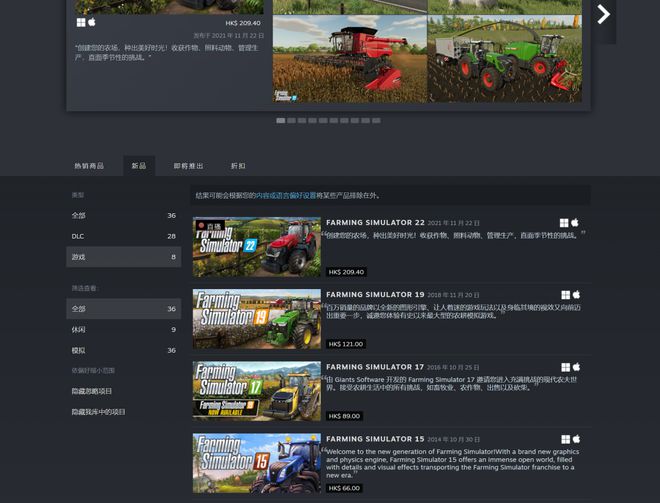Select the first carousel page indicator
The image size is (660, 503).
281,120
